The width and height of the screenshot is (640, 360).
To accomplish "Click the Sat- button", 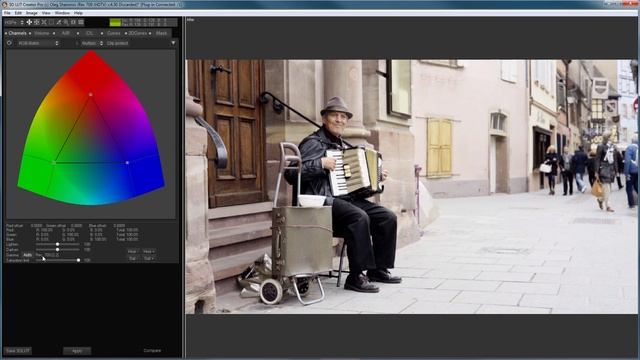I will pos(133,258).
